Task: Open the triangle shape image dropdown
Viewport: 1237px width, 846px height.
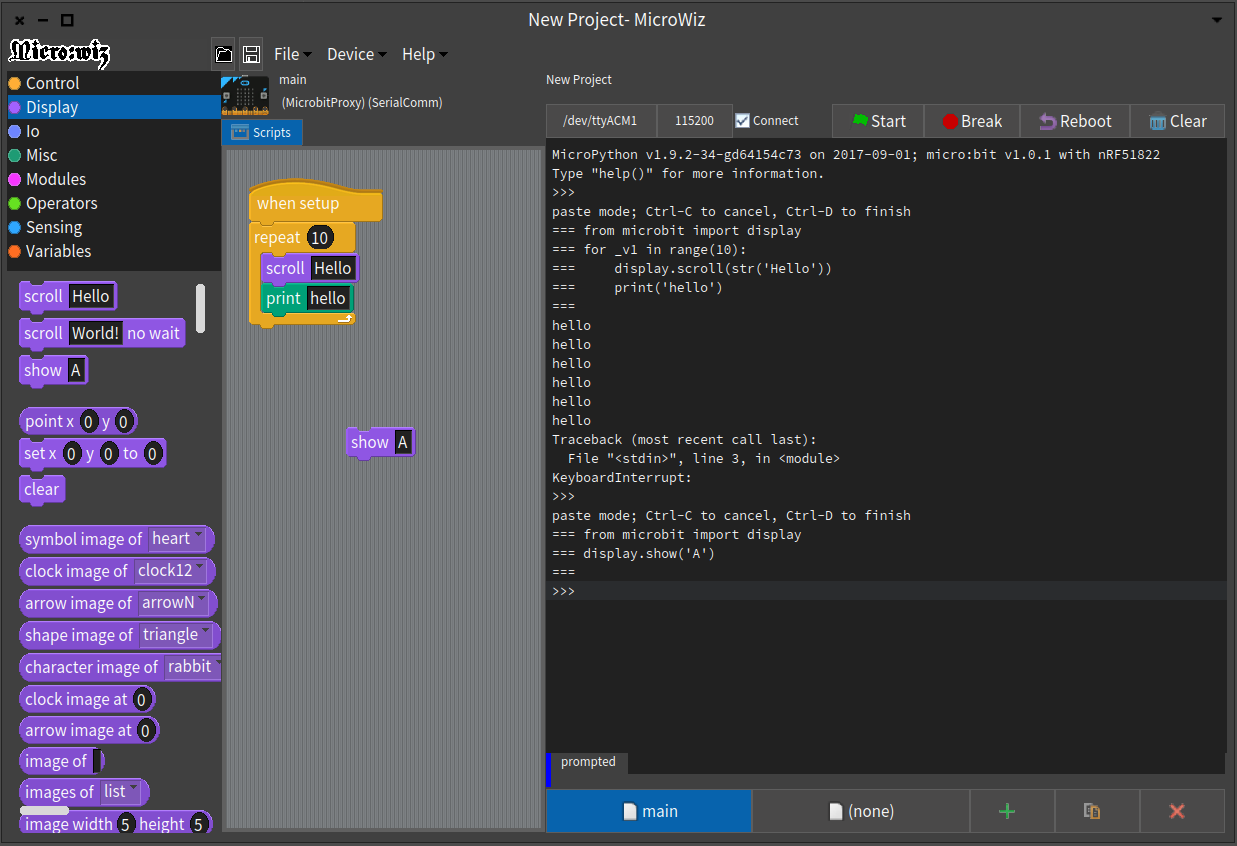Action: tap(177, 635)
